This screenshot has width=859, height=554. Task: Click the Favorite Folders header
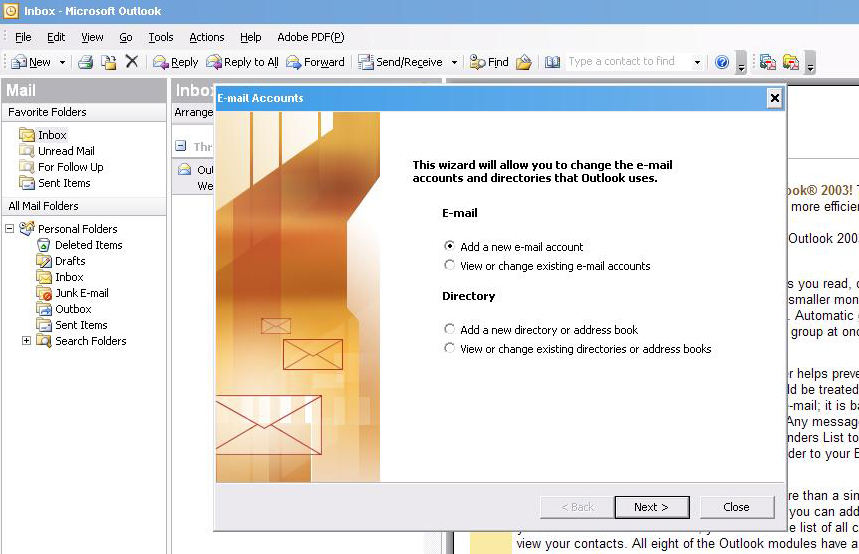point(84,112)
